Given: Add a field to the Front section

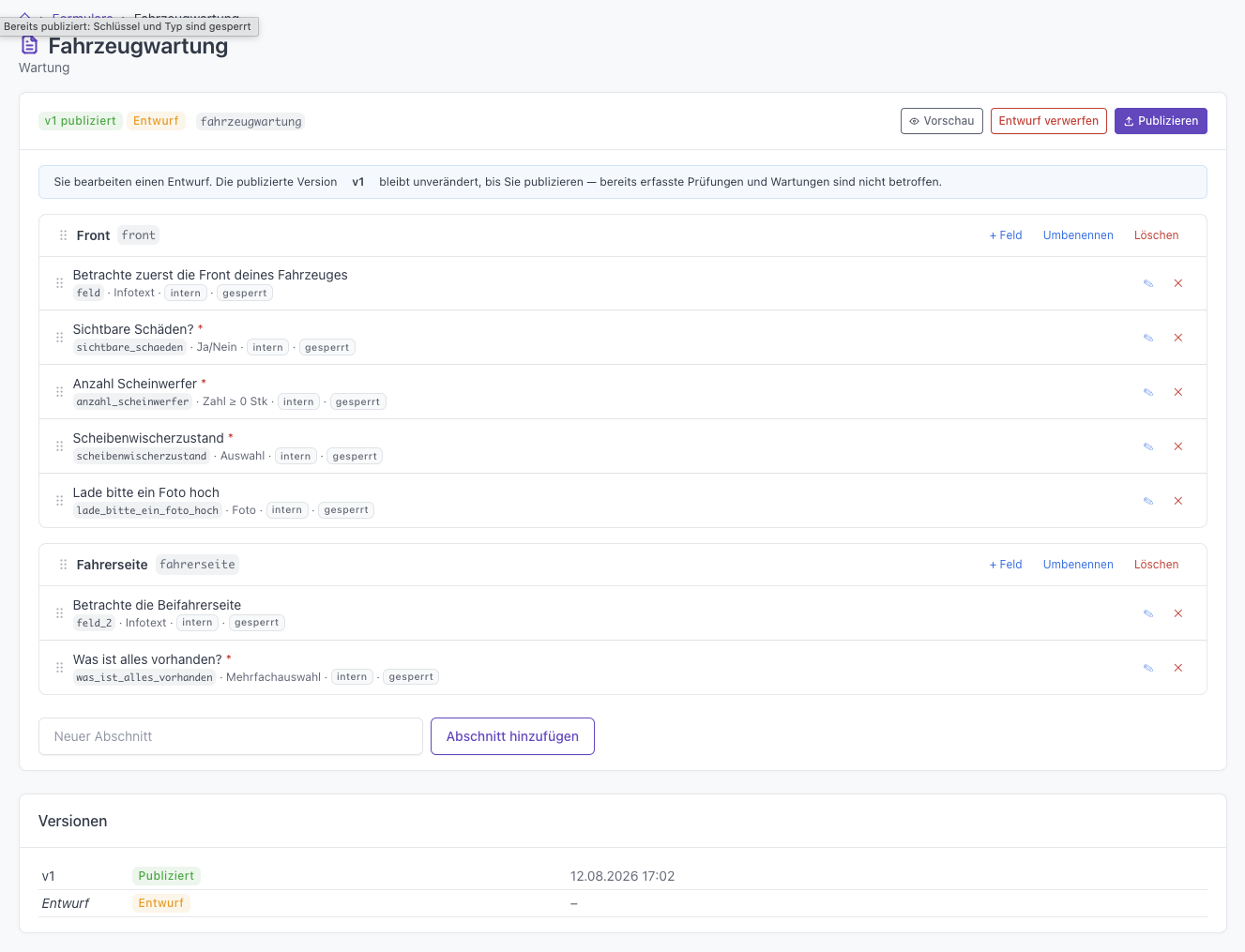Looking at the screenshot, I should (1006, 235).
